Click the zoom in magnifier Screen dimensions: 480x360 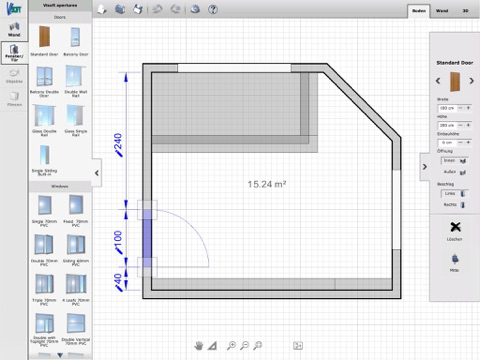(x=231, y=346)
